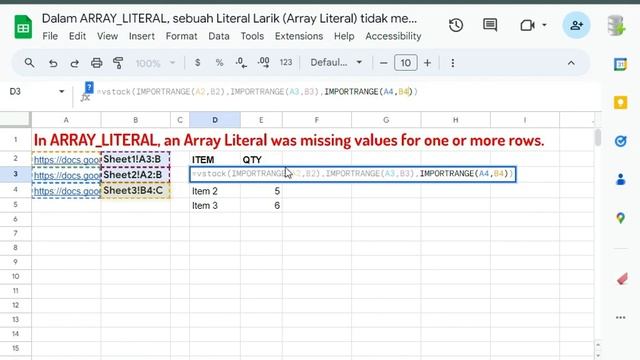Print the spreadsheet
The width and height of the screenshot is (640, 360).
(x=96, y=63)
